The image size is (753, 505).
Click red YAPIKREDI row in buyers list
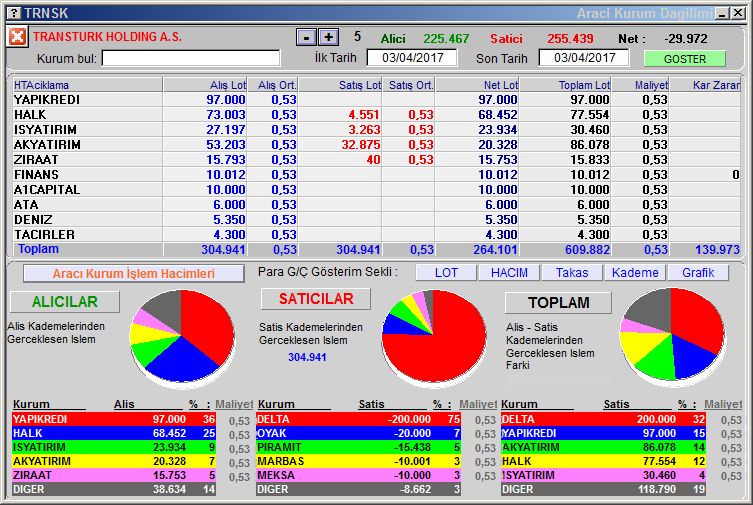point(114,419)
